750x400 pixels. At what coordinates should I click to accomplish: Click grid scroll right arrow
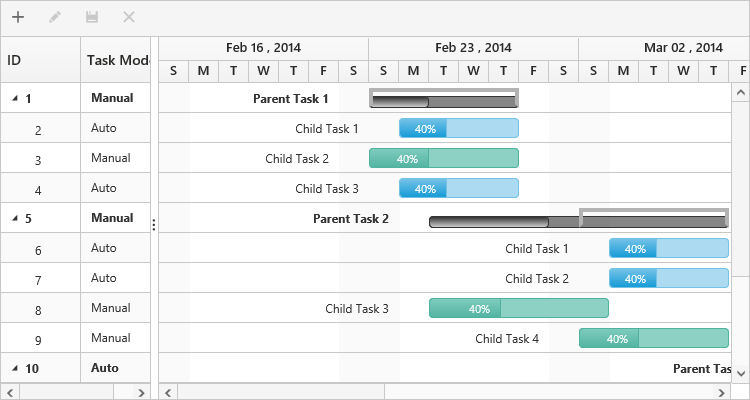pos(142,391)
